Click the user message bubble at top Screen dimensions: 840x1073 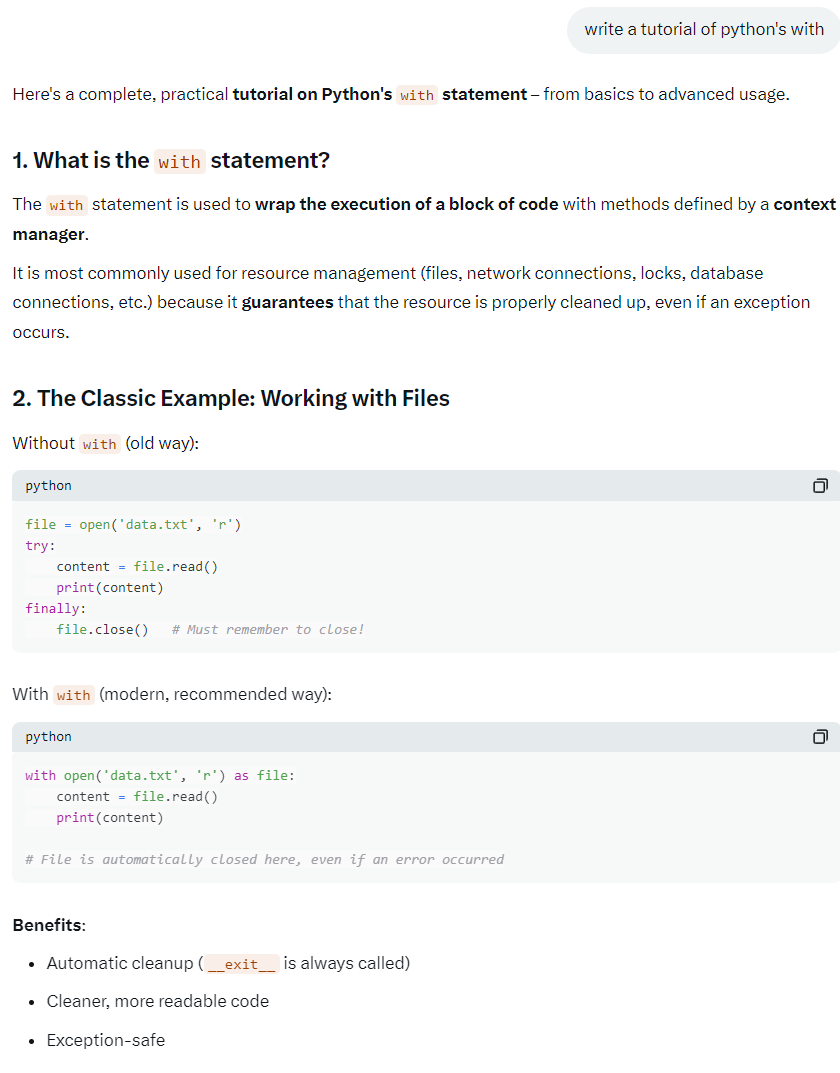pos(703,29)
